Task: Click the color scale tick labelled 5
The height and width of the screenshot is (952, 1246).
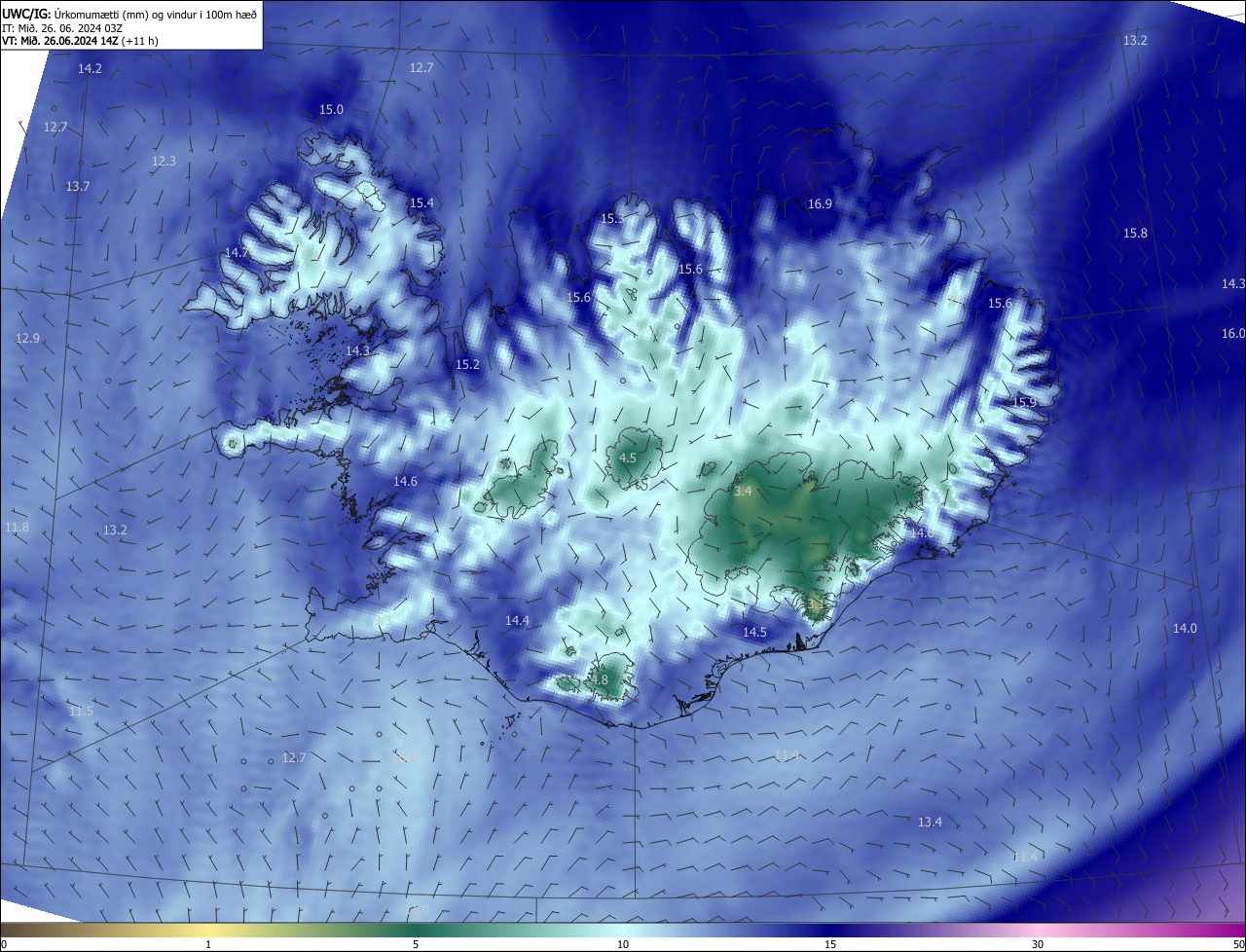Action: (416, 944)
